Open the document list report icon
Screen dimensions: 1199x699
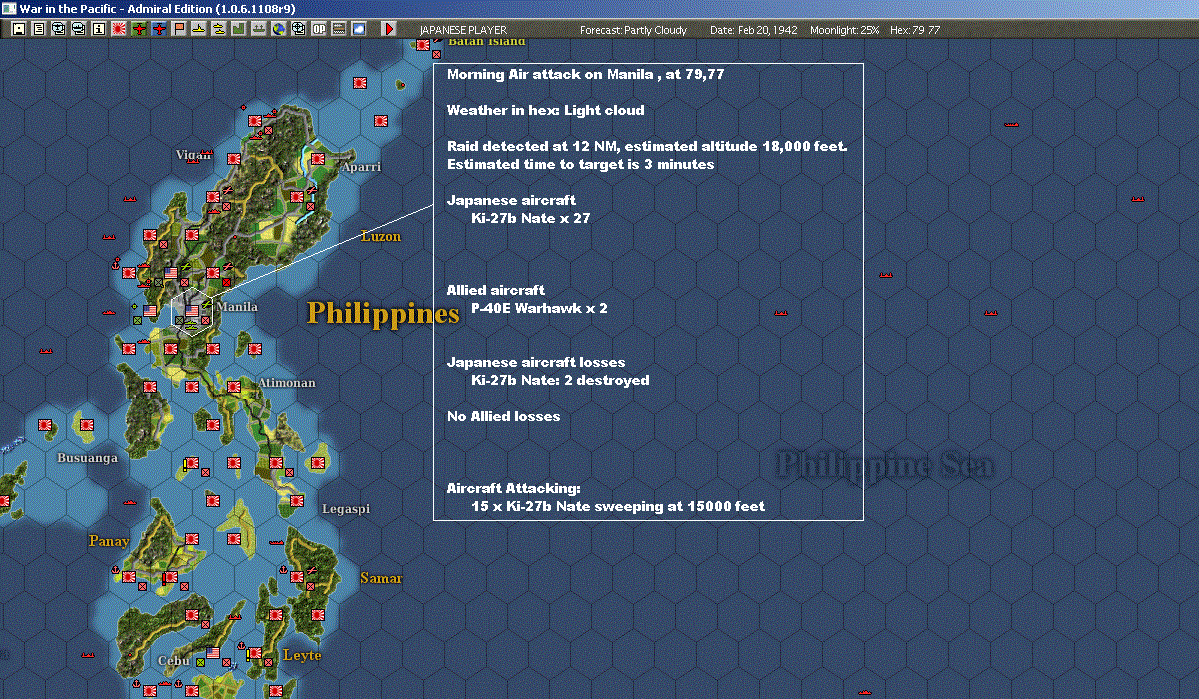39,29
